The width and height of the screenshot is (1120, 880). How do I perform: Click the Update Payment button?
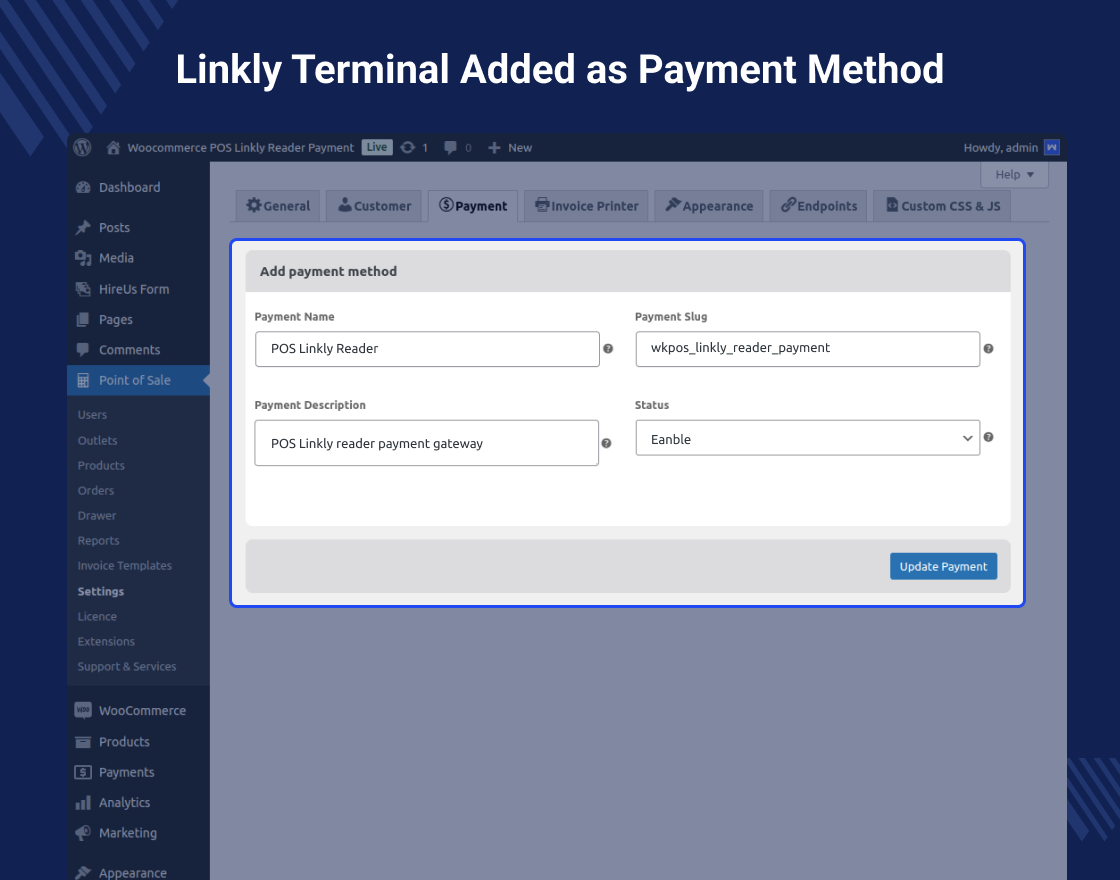[x=942, y=565]
